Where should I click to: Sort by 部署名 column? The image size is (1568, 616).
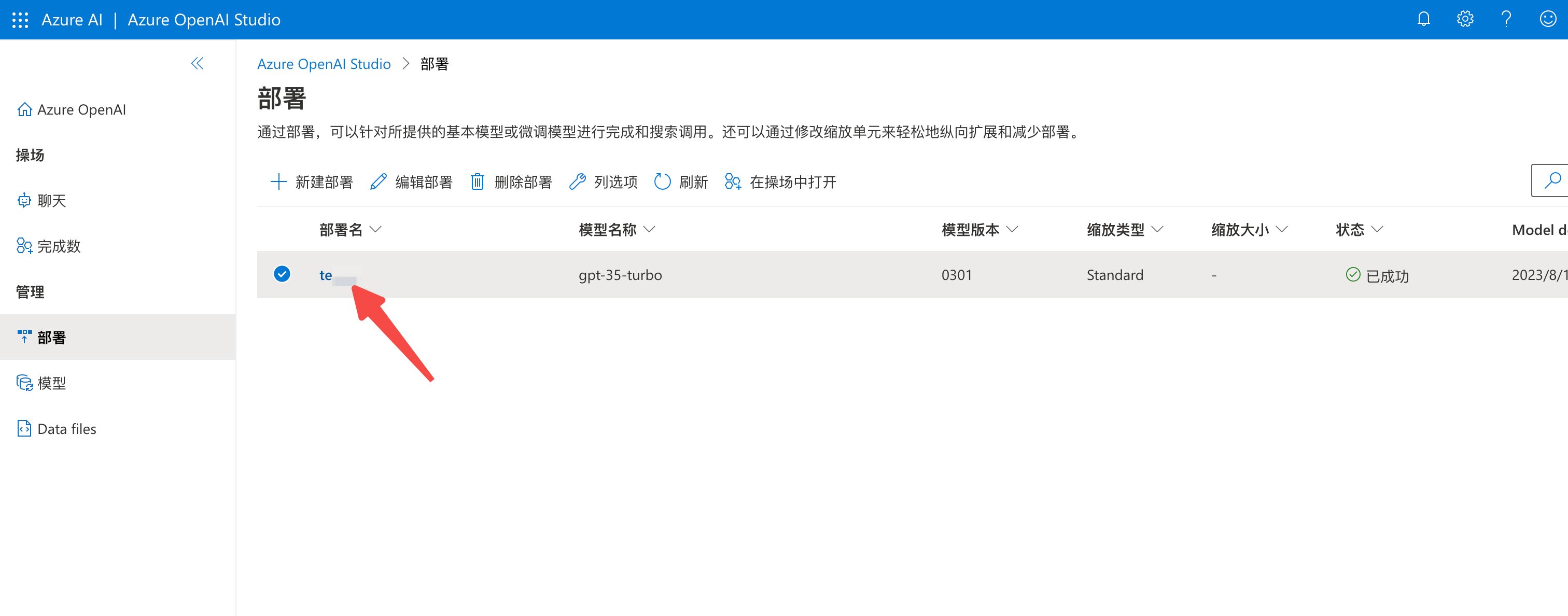351,230
